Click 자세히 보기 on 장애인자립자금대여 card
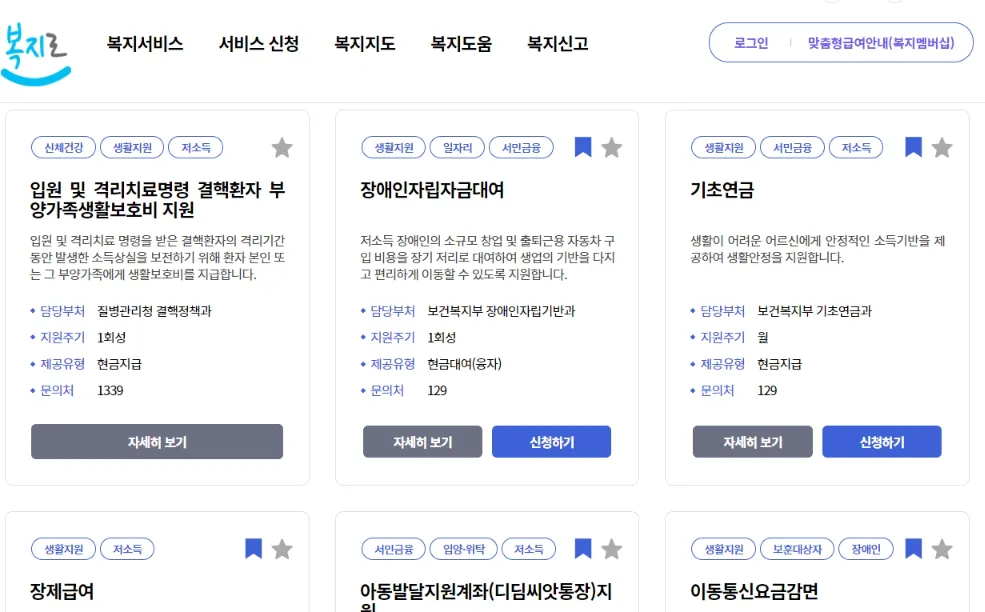Image resolution: width=985 pixels, height=612 pixels. (x=422, y=442)
